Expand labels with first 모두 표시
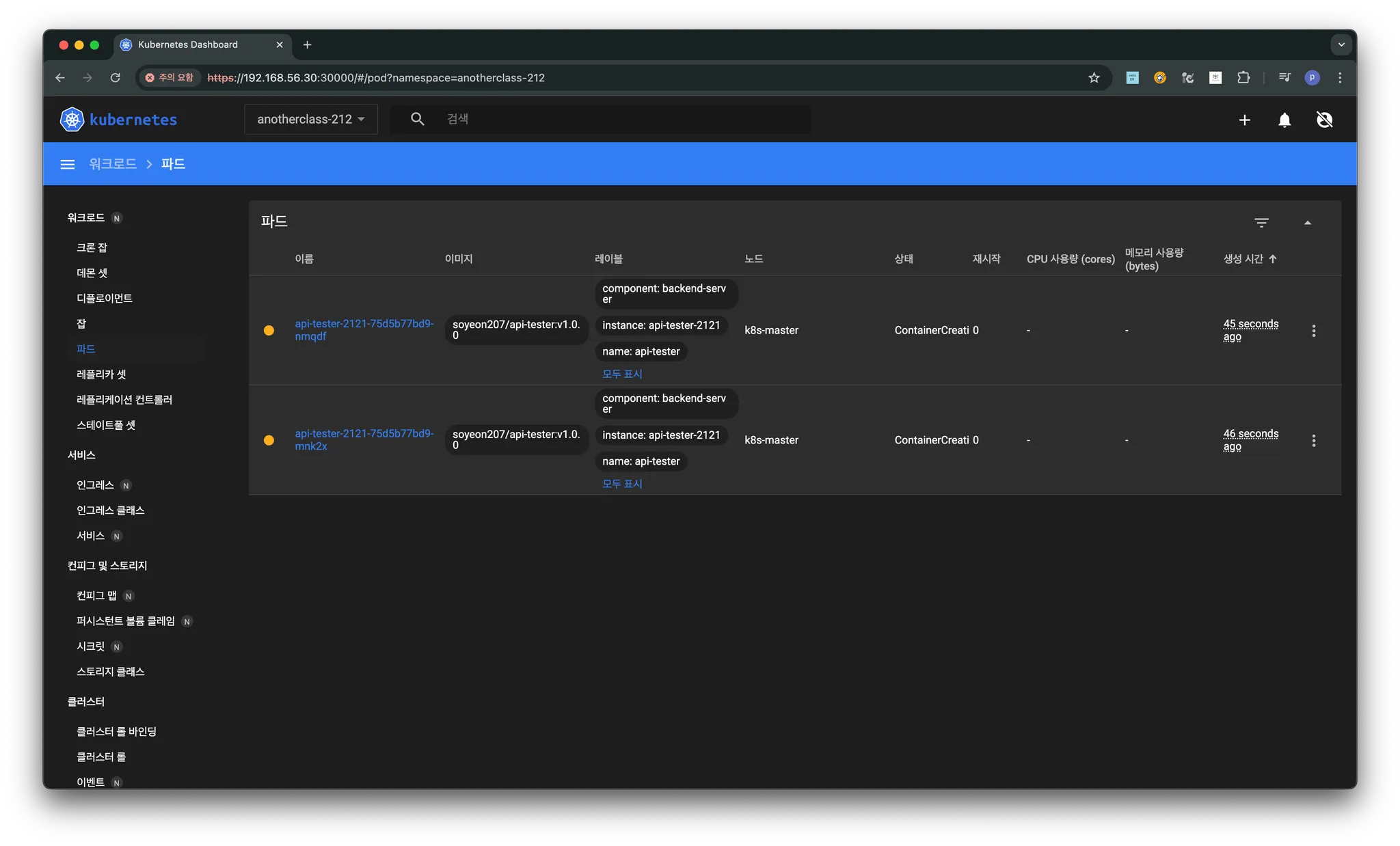Image resolution: width=1400 pixels, height=846 pixels. coord(621,374)
